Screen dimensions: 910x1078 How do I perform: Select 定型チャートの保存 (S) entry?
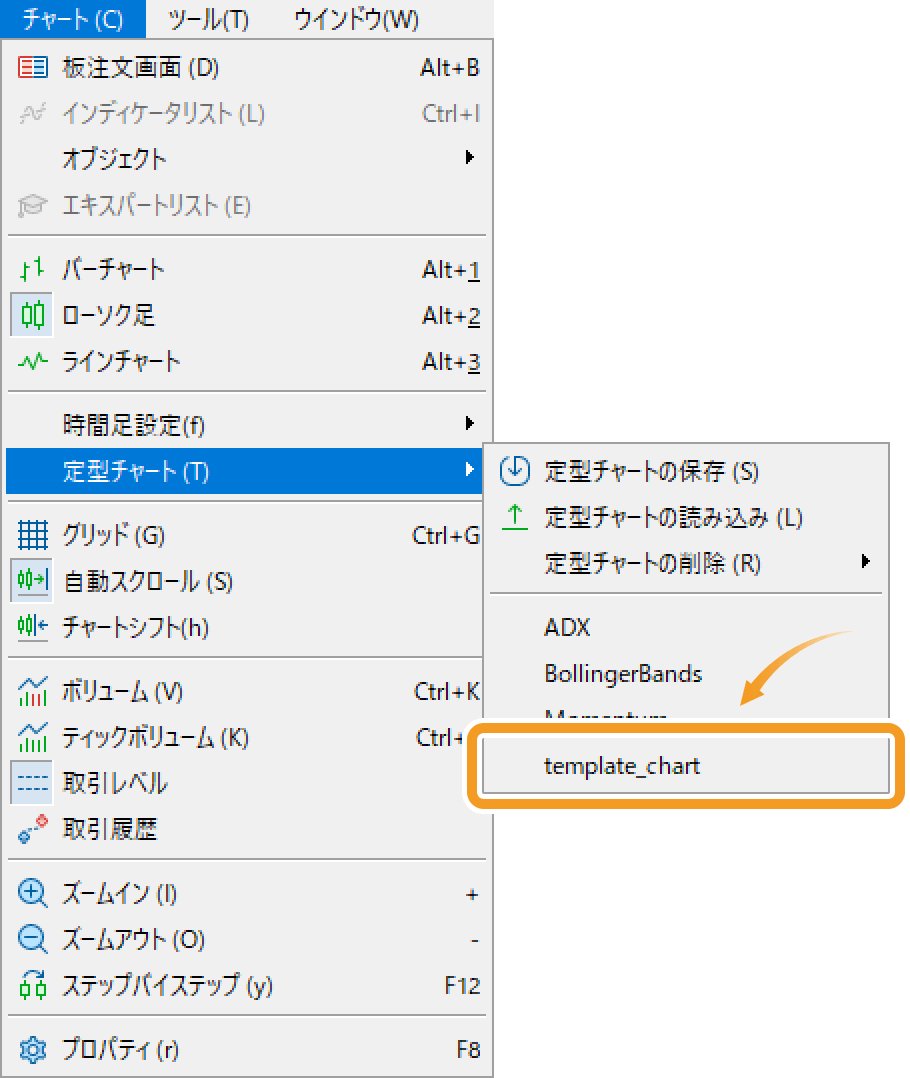[x=686, y=471]
